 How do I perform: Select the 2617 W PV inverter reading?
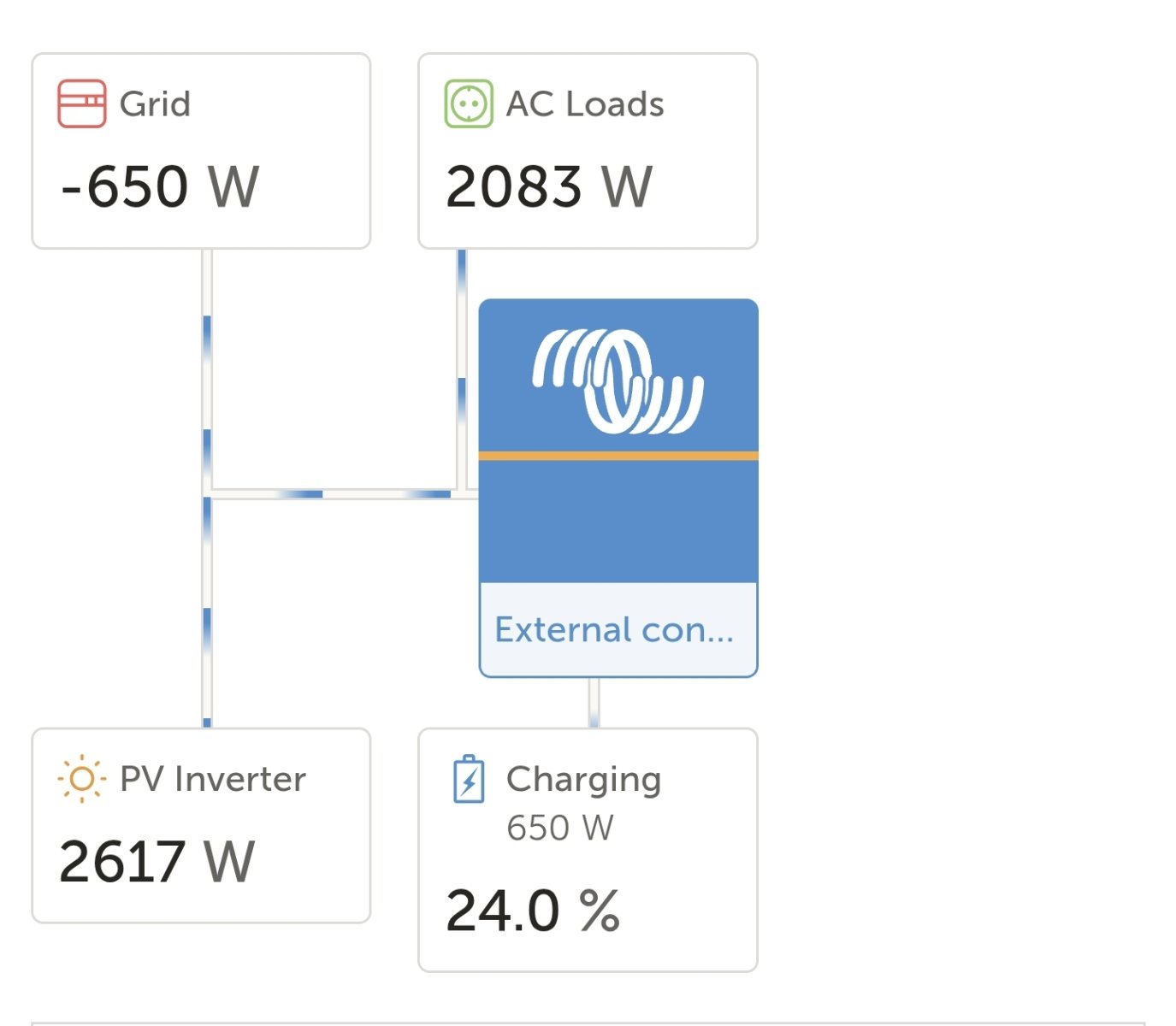click(x=157, y=861)
